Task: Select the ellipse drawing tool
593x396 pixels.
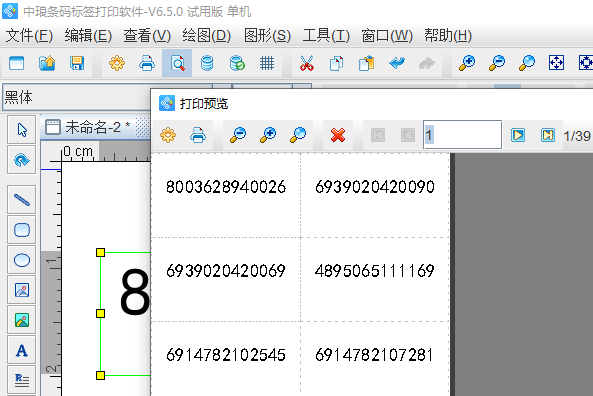Action: point(22,260)
